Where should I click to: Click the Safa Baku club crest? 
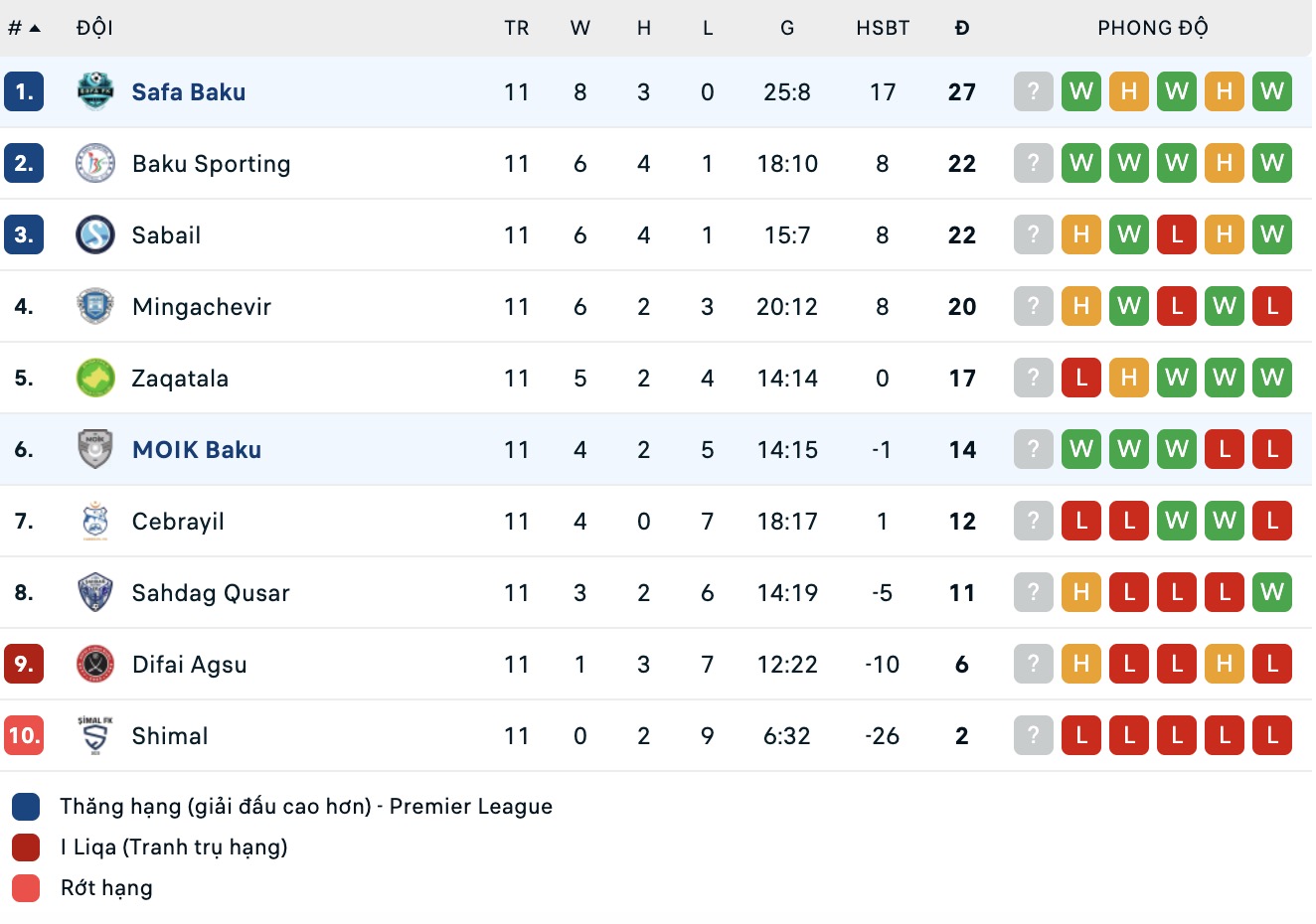click(x=94, y=91)
